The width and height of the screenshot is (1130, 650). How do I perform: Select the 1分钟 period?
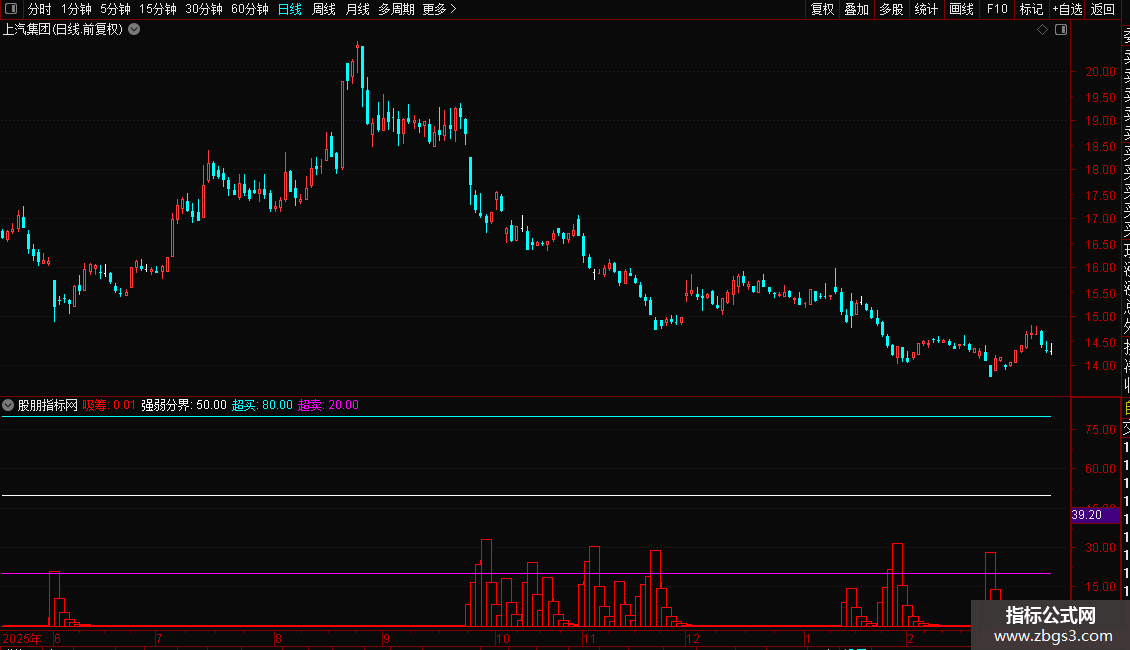(76, 9)
